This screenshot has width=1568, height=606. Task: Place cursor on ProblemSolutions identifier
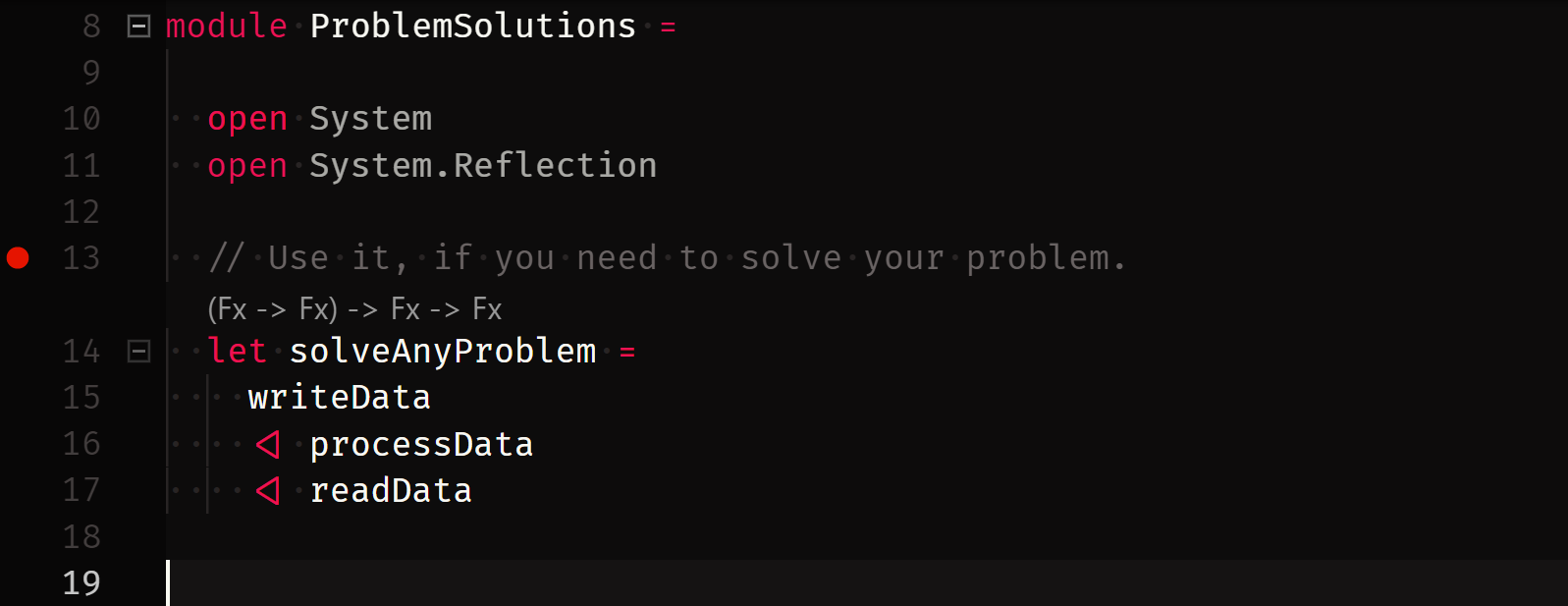472,27
